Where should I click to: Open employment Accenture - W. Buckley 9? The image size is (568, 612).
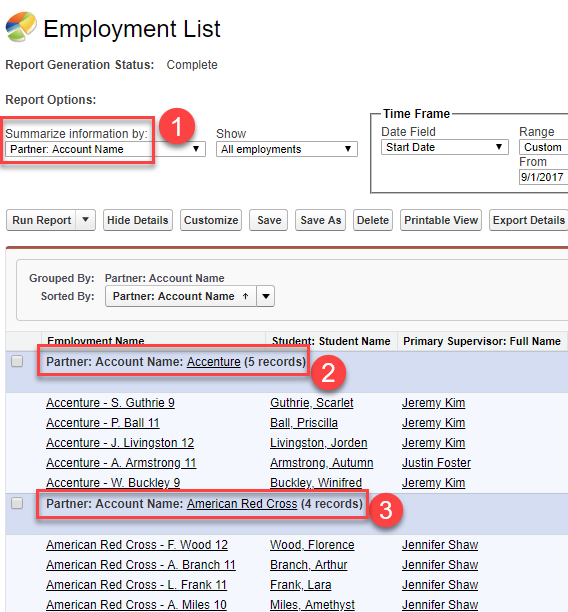click(113, 483)
